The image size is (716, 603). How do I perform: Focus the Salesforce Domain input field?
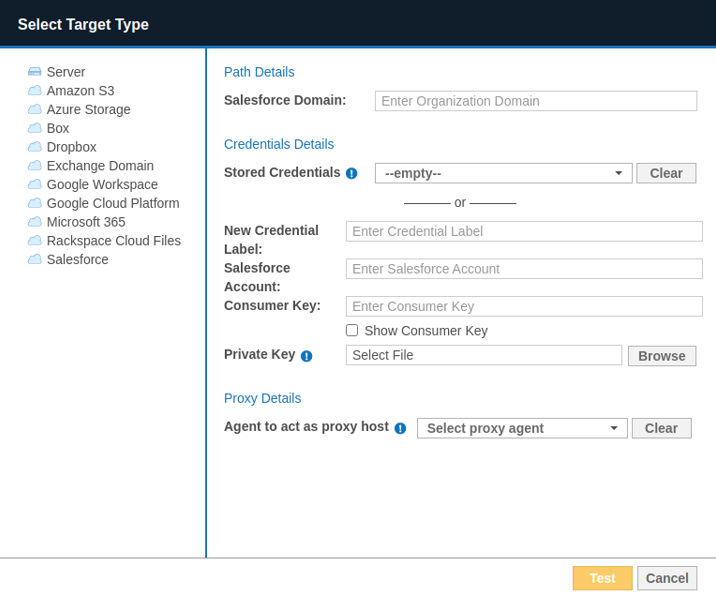pyautogui.click(x=535, y=101)
